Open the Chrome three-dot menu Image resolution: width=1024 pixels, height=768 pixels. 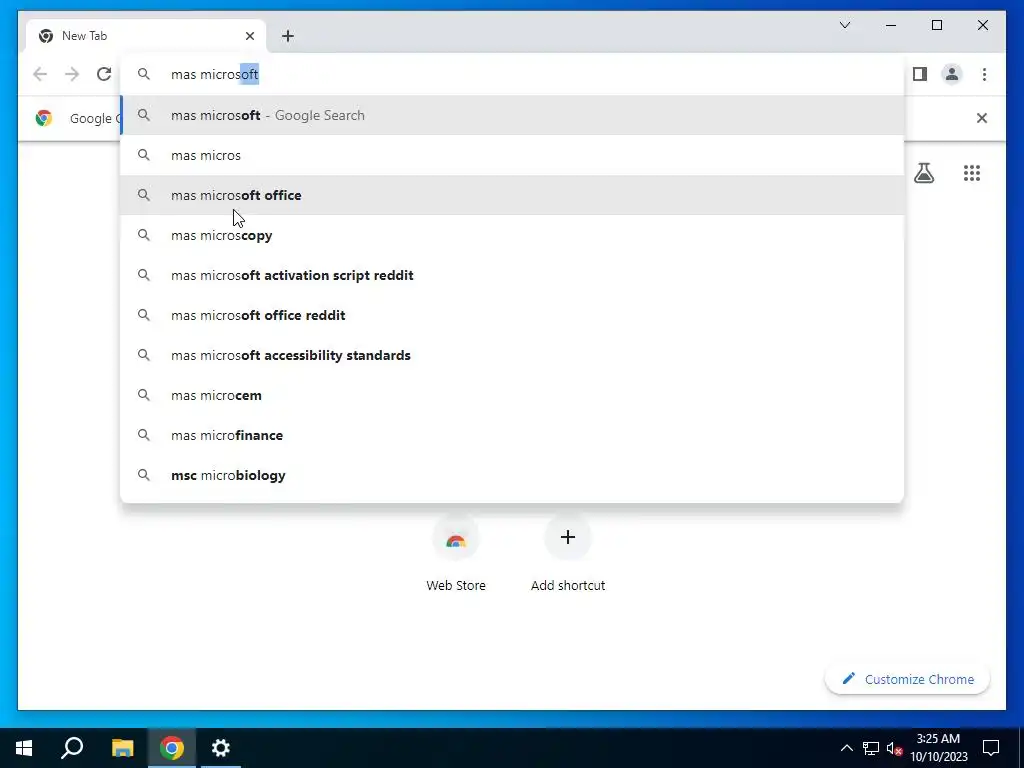[x=984, y=74]
